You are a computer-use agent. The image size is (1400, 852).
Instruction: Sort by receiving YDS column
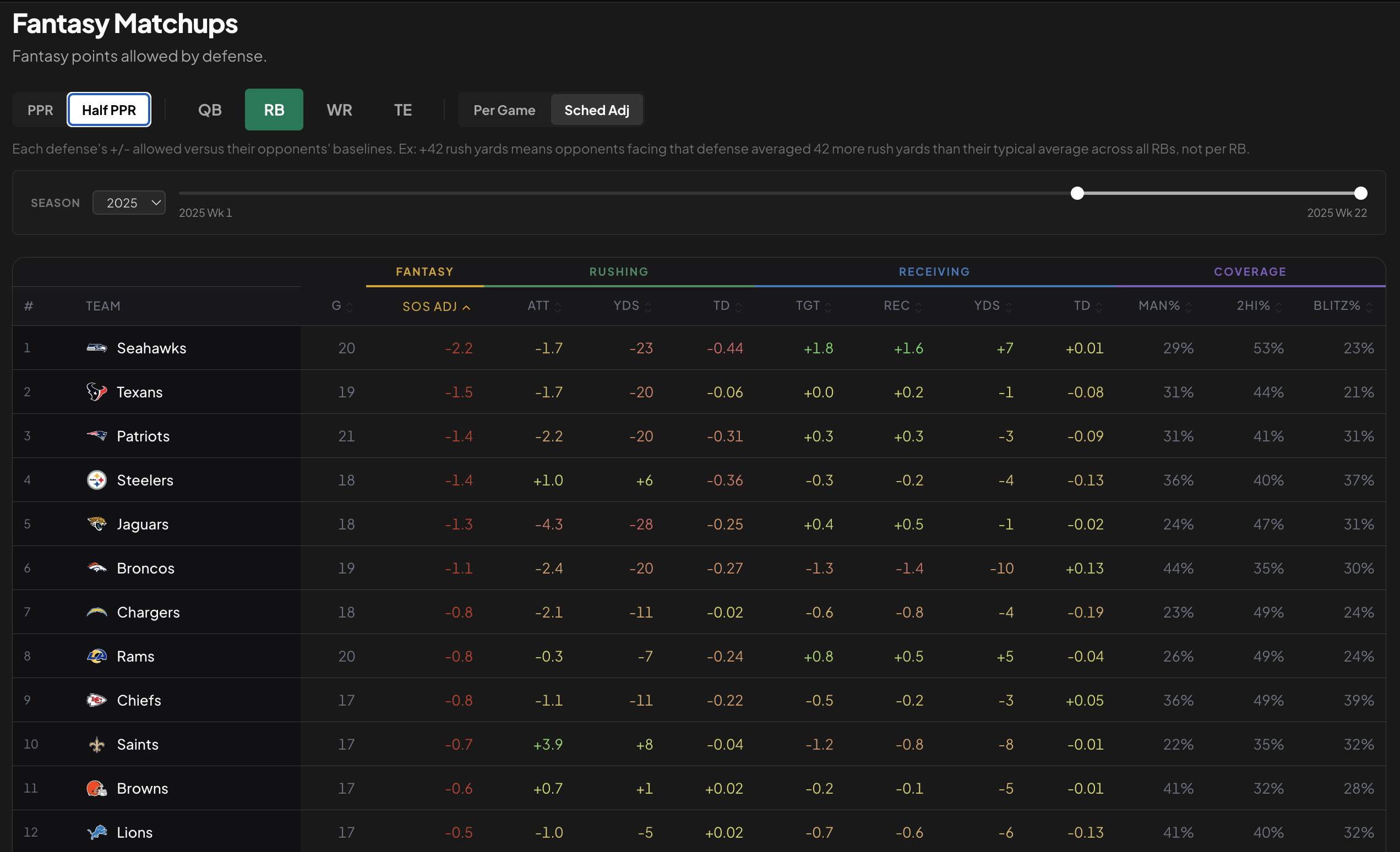[993, 306]
